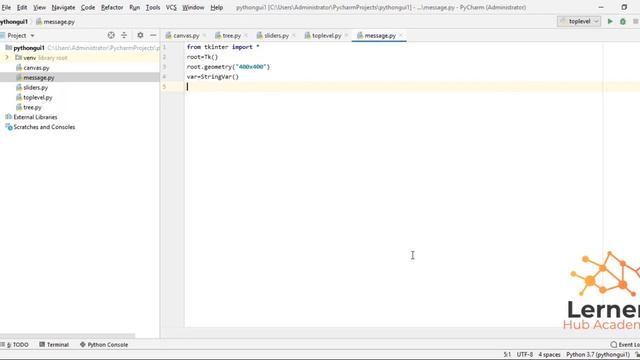Close the tree.py tab
640x360 pixels.
pos(246,36)
